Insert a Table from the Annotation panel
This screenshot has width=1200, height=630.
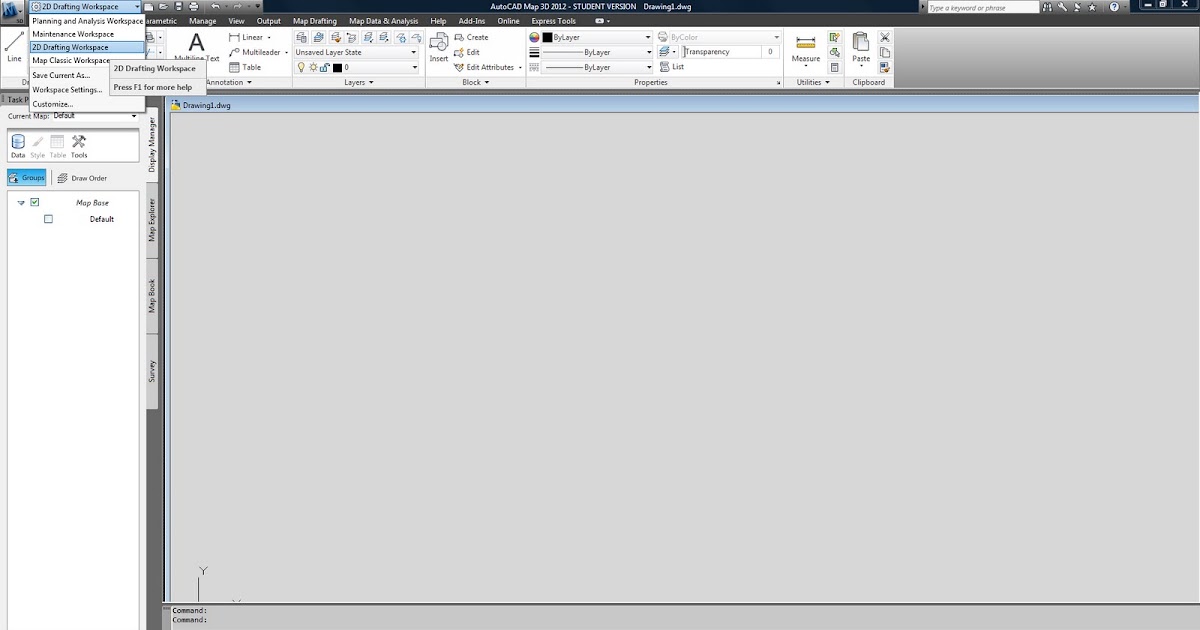pos(245,67)
